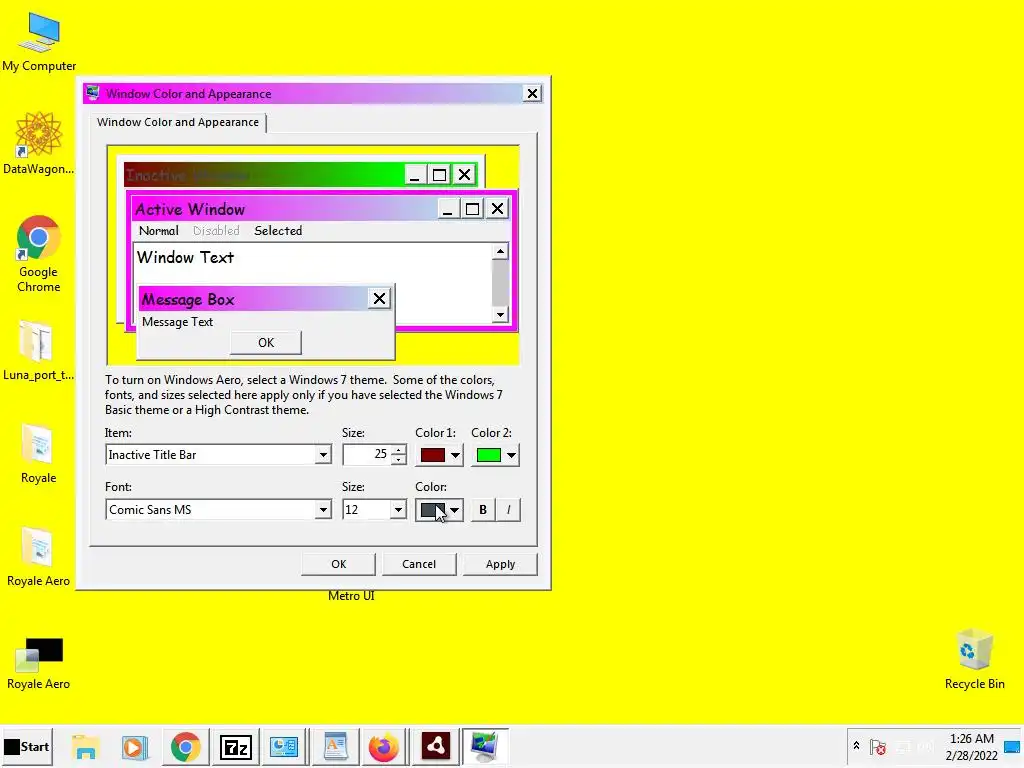Decrease item size with down spinner
The height and width of the screenshot is (768, 1024).
click(x=398, y=460)
